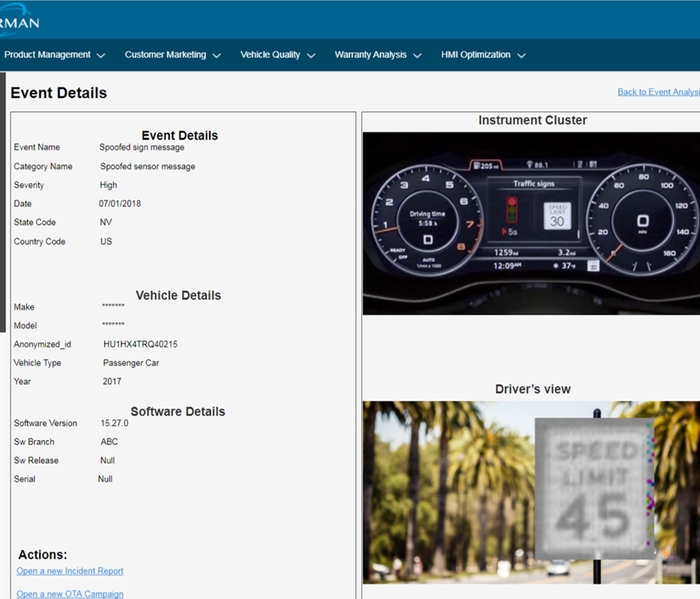The height and width of the screenshot is (599, 700).
Task: Expand the Warranty Analysis chevron arrow
Action: [x=417, y=56]
